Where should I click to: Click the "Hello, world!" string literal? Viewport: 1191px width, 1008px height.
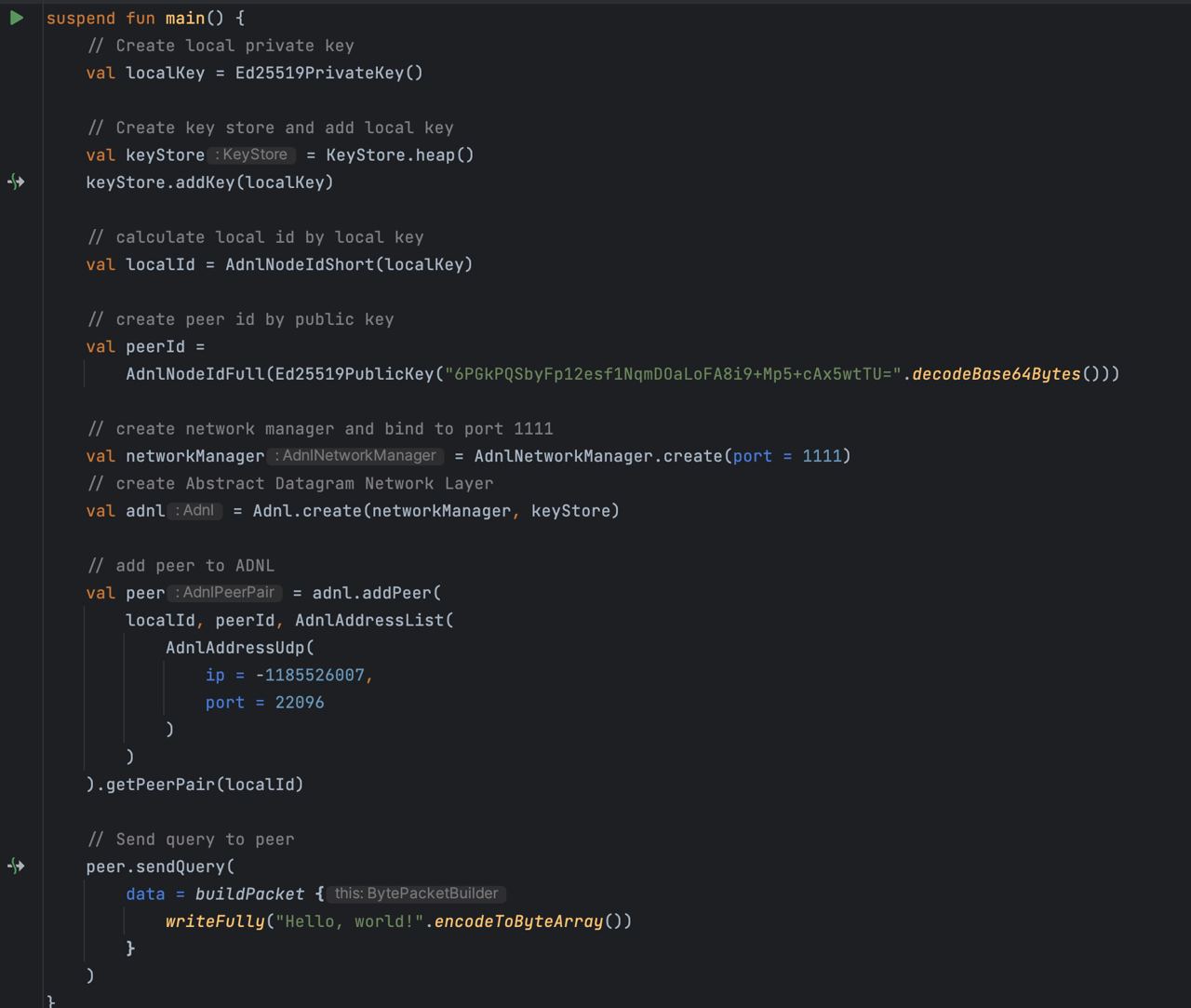[349, 921]
